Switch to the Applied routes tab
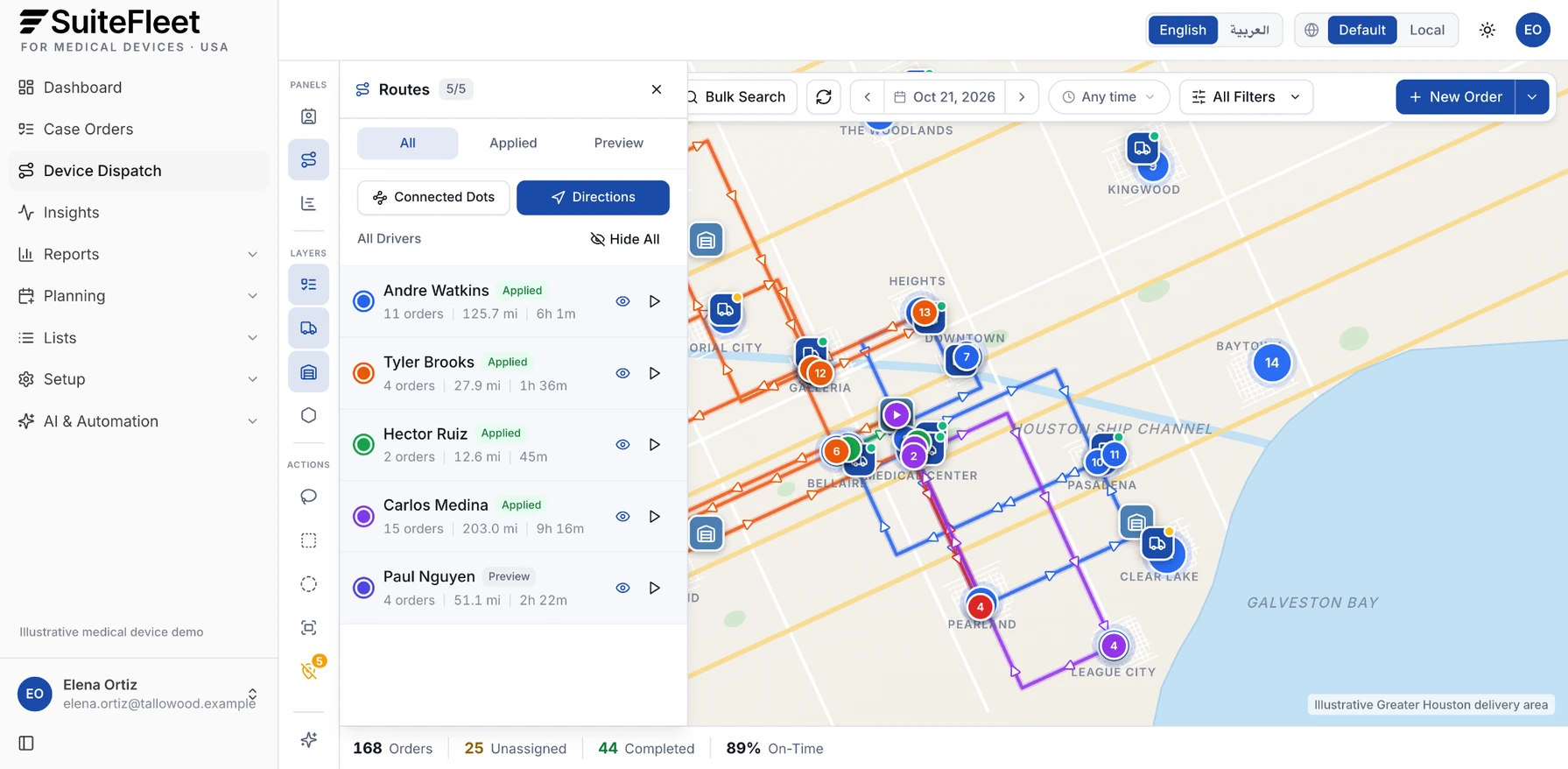 [x=513, y=143]
